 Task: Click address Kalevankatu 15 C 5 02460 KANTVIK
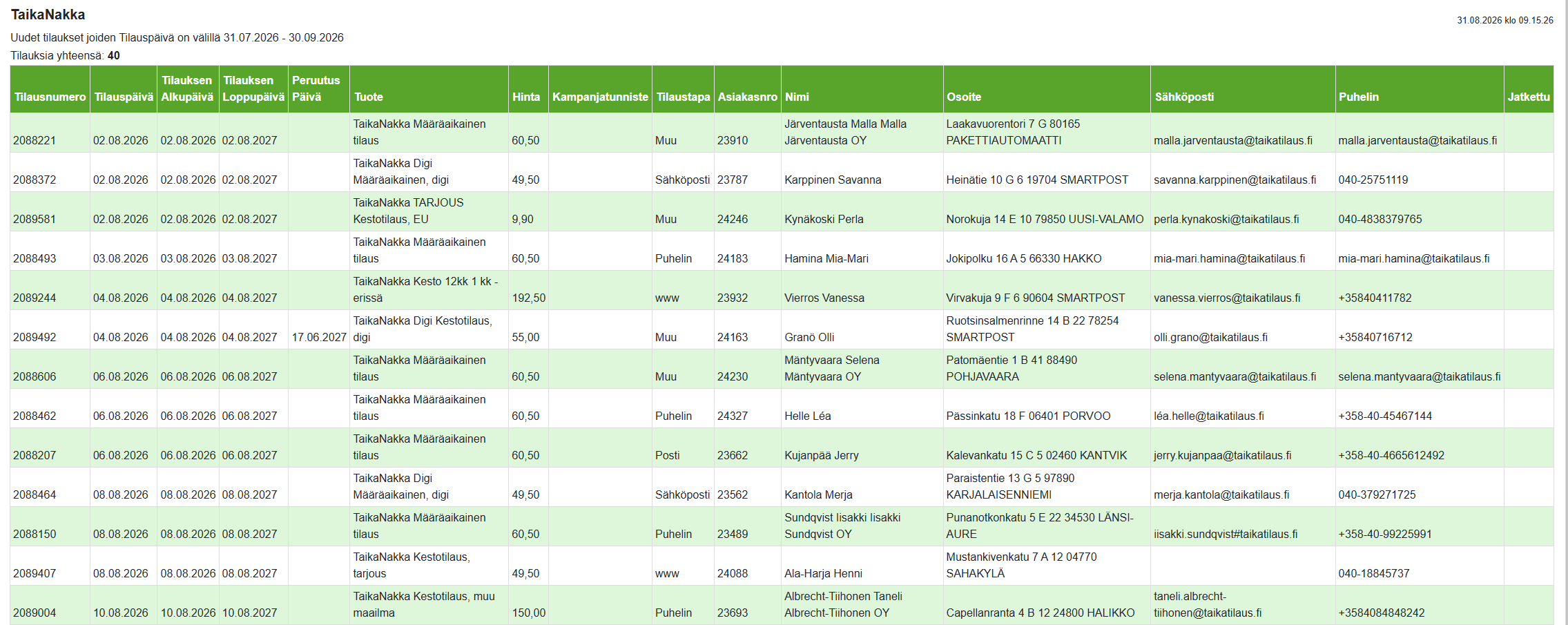tap(1036, 455)
